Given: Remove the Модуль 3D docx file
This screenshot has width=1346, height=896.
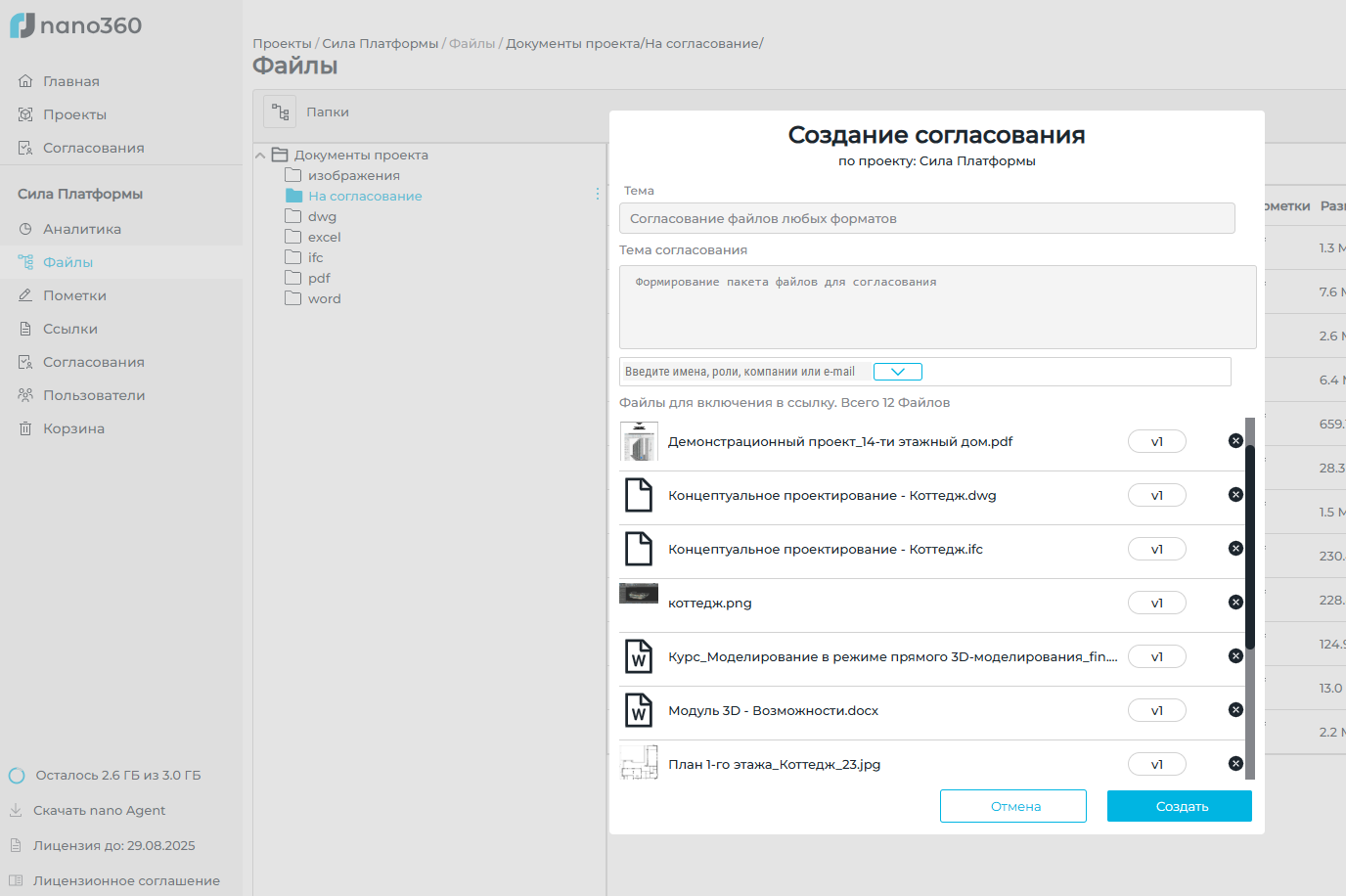Looking at the screenshot, I should (x=1235, y=710).
